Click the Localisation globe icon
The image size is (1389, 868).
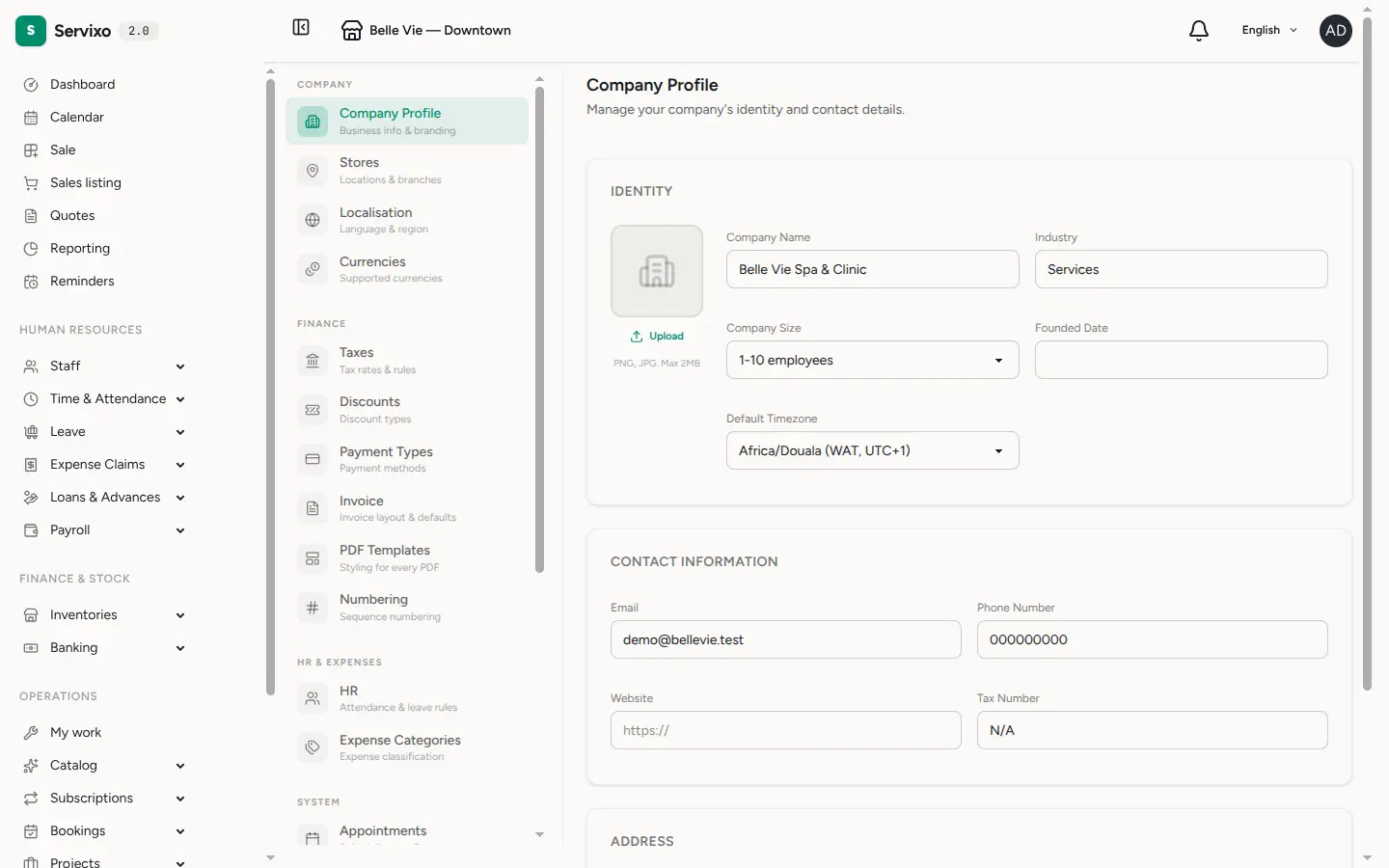[313, 220]
